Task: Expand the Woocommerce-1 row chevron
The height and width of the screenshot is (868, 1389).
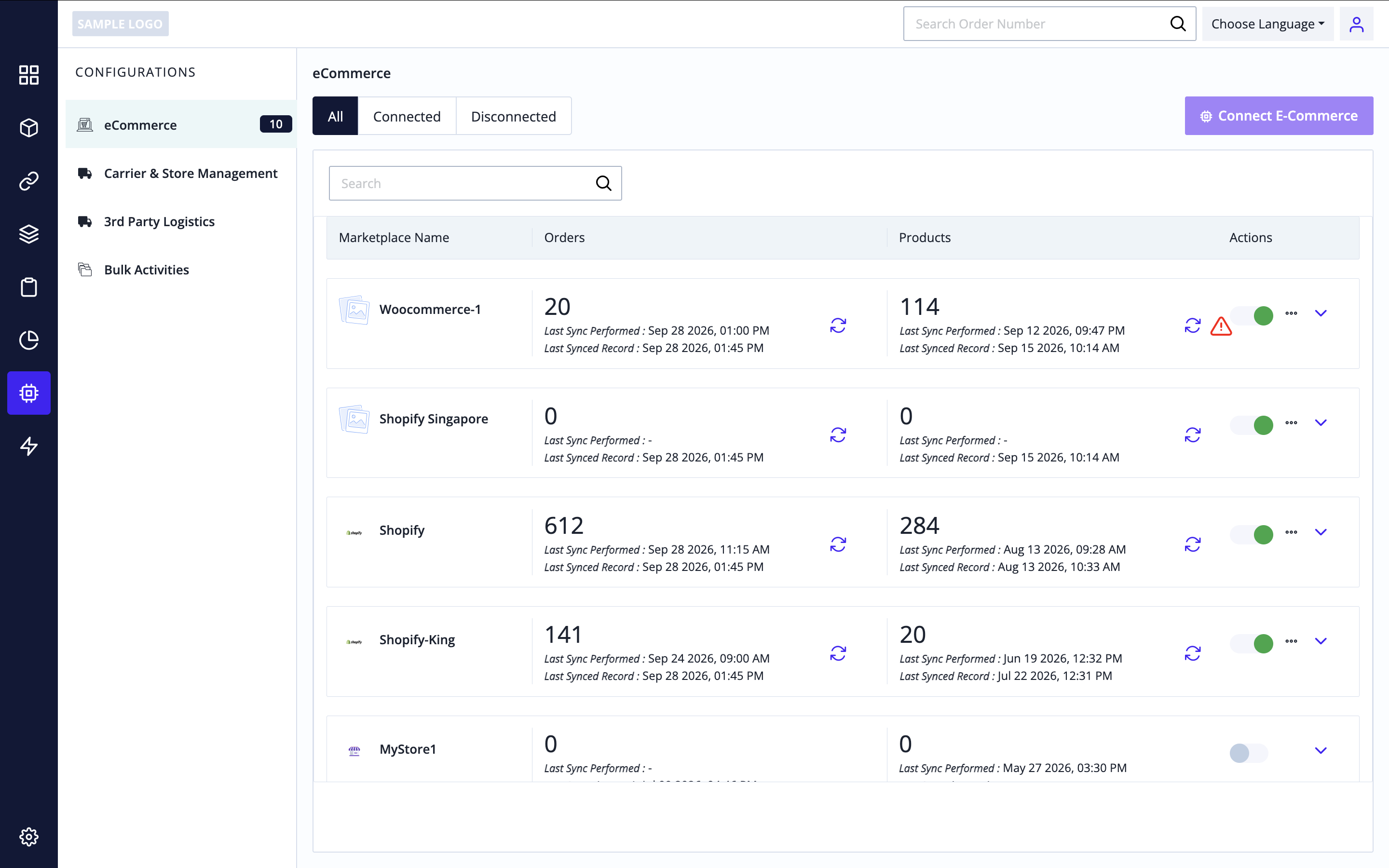Action: coord(1321,313)
